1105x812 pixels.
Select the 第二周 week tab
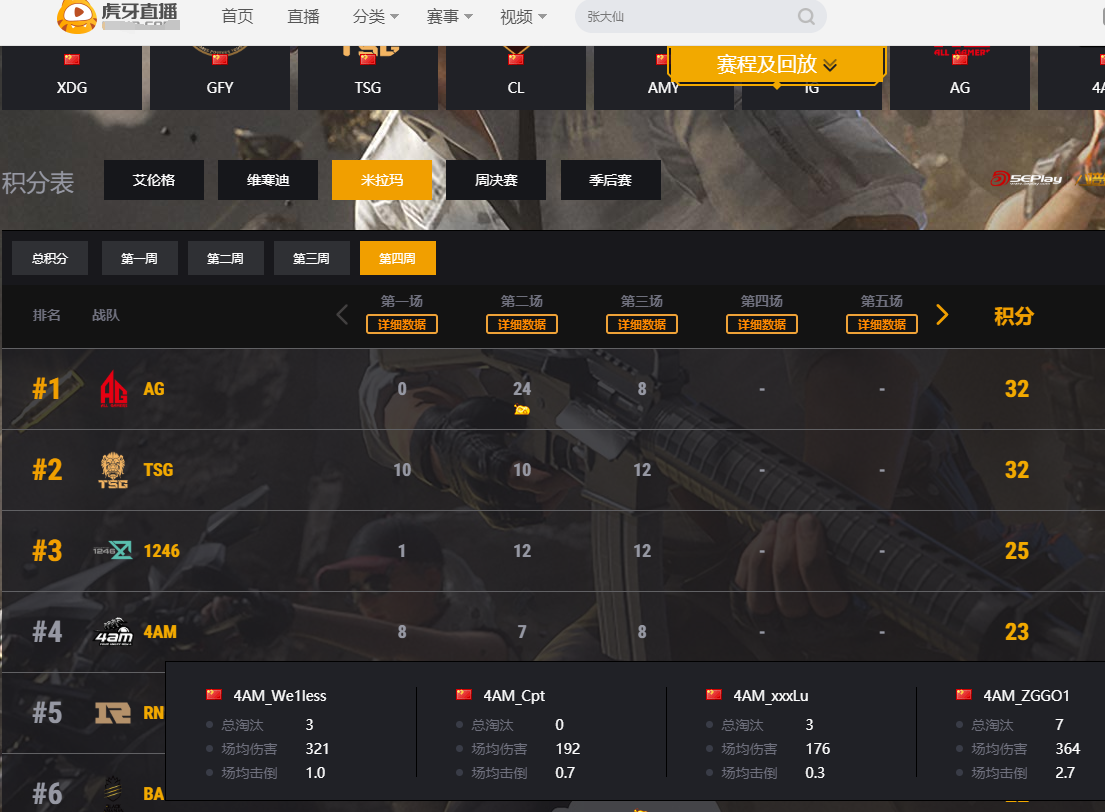pyautogui.click(x=226, y=258)
